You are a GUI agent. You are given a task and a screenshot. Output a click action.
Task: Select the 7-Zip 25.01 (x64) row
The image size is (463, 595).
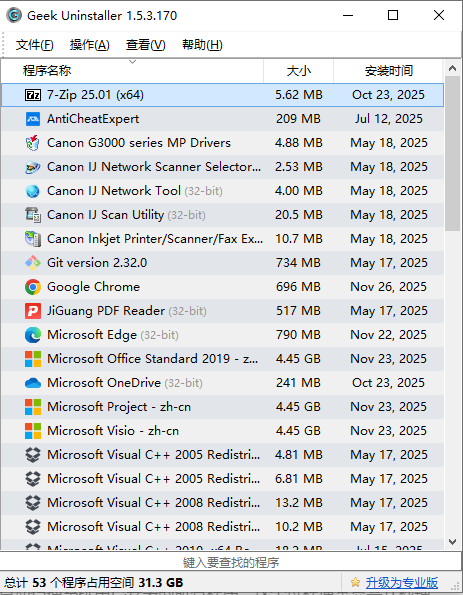pyautogui.click(x=222, y=95)
